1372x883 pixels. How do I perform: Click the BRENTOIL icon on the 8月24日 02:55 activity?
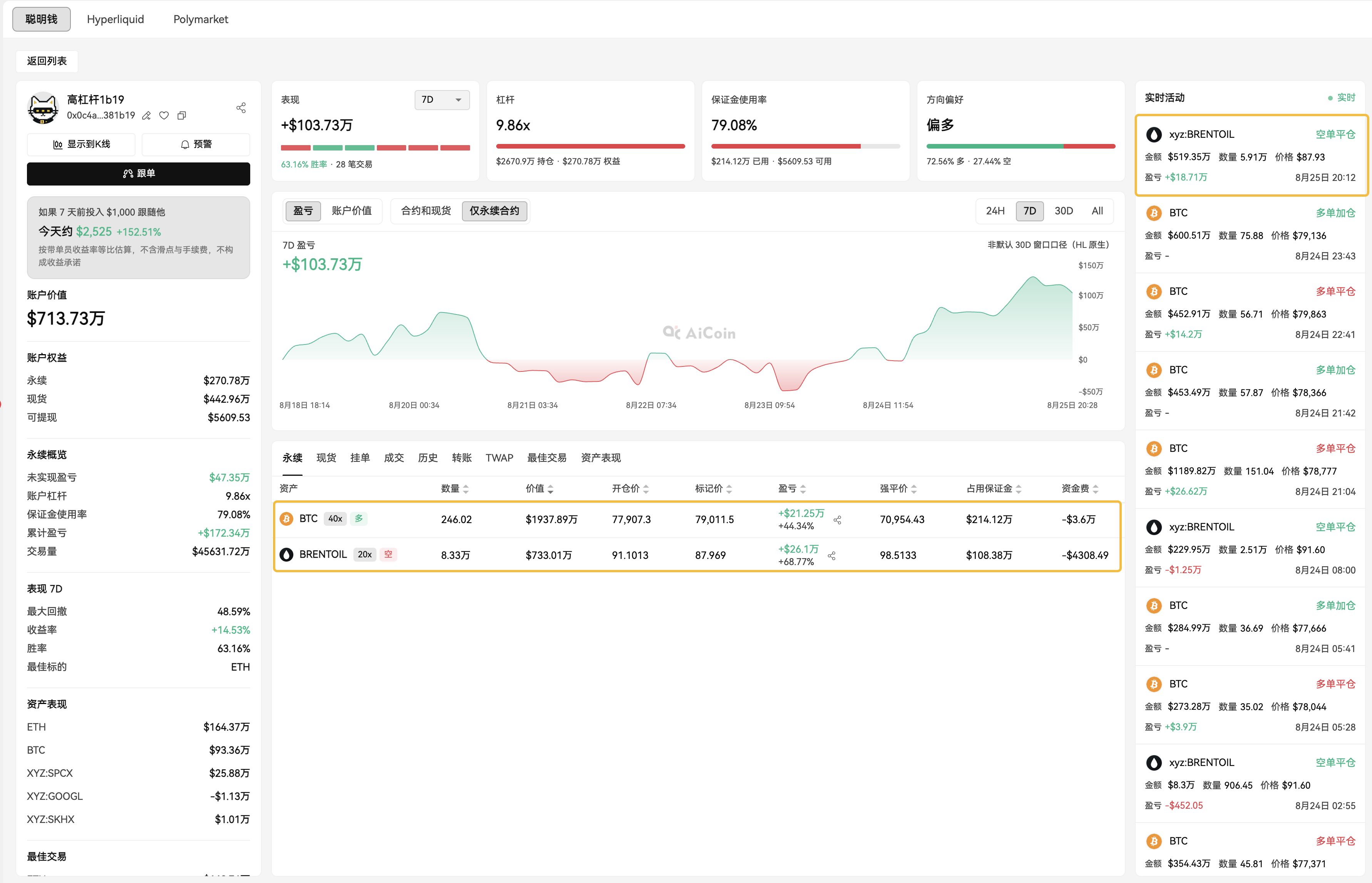1154,763
